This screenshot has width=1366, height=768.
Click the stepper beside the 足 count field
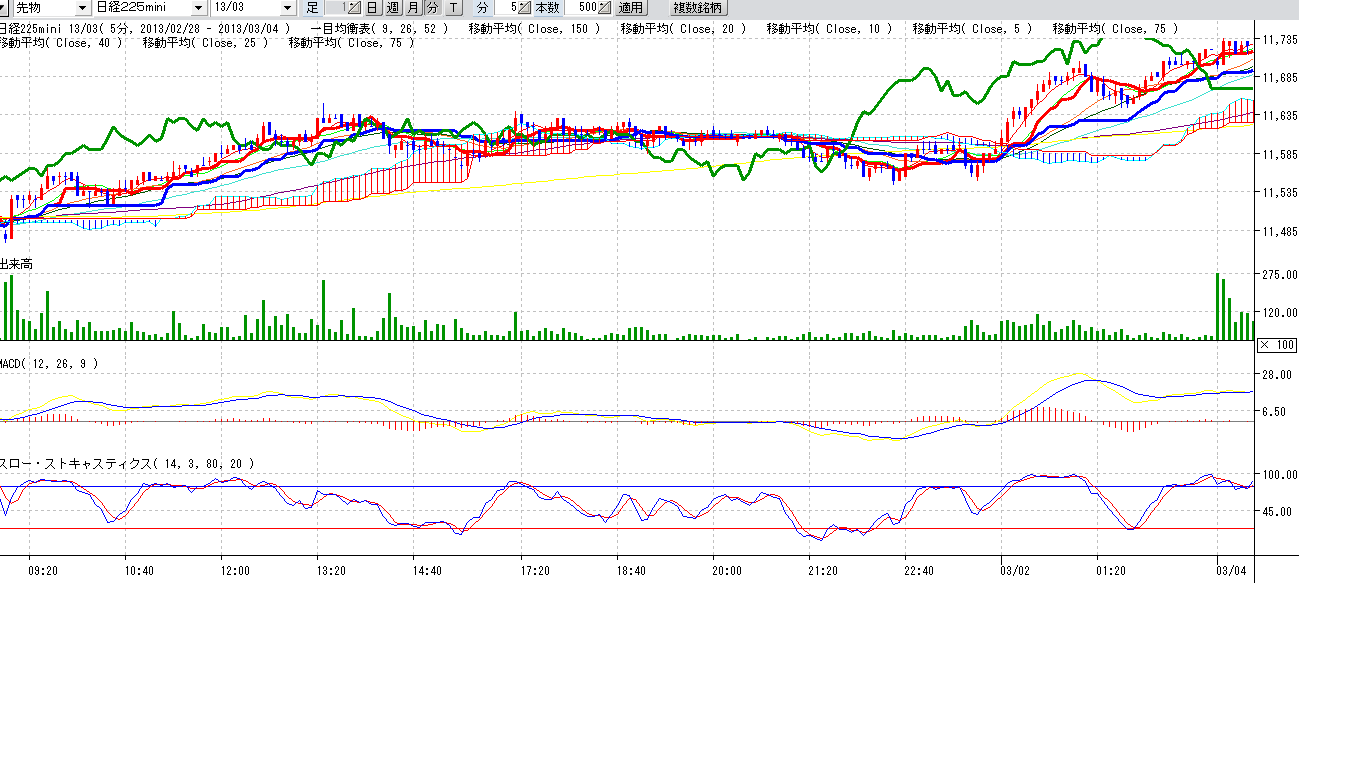[353, 8]
